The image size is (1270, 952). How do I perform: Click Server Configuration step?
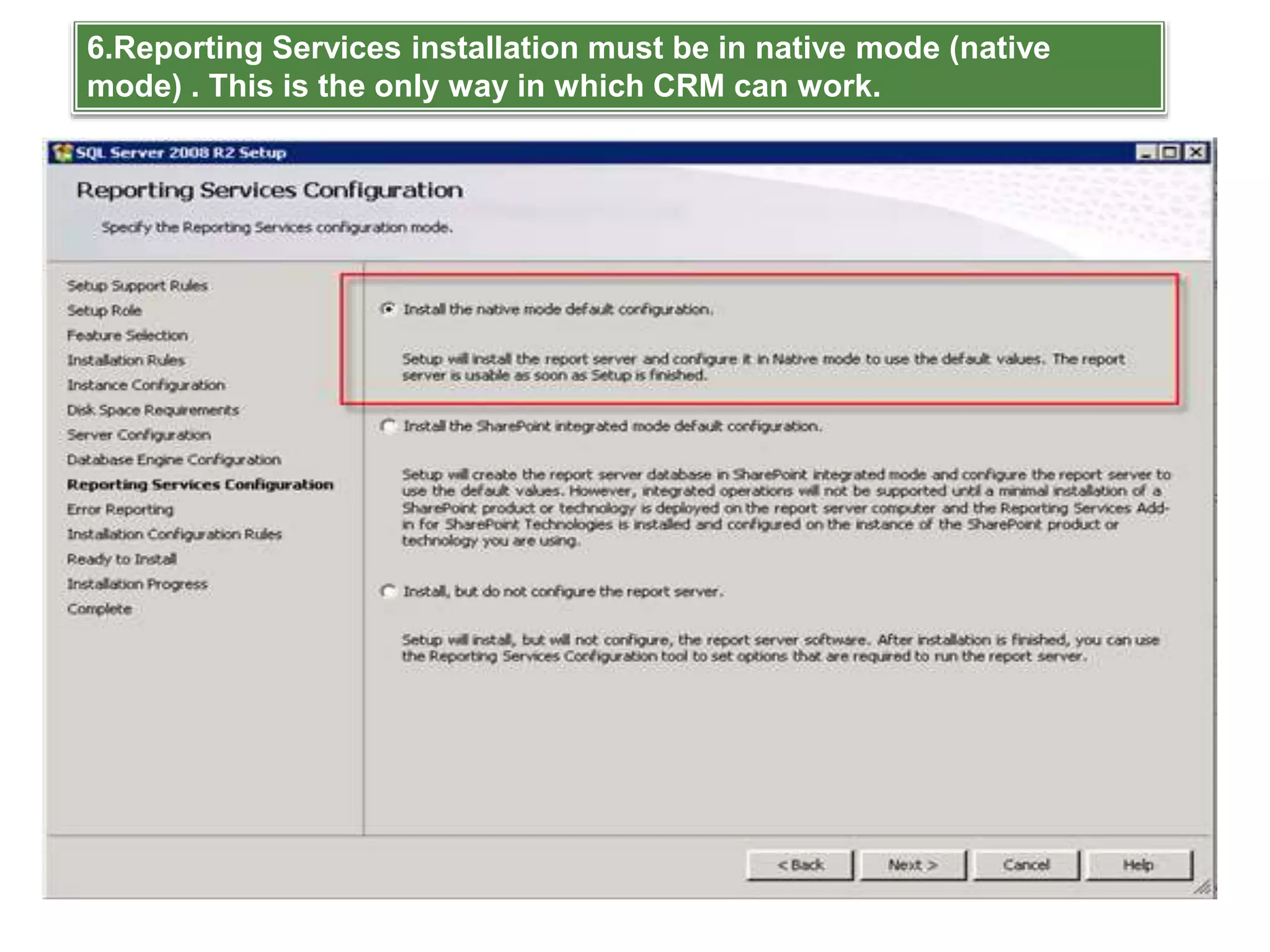[139, 434]
